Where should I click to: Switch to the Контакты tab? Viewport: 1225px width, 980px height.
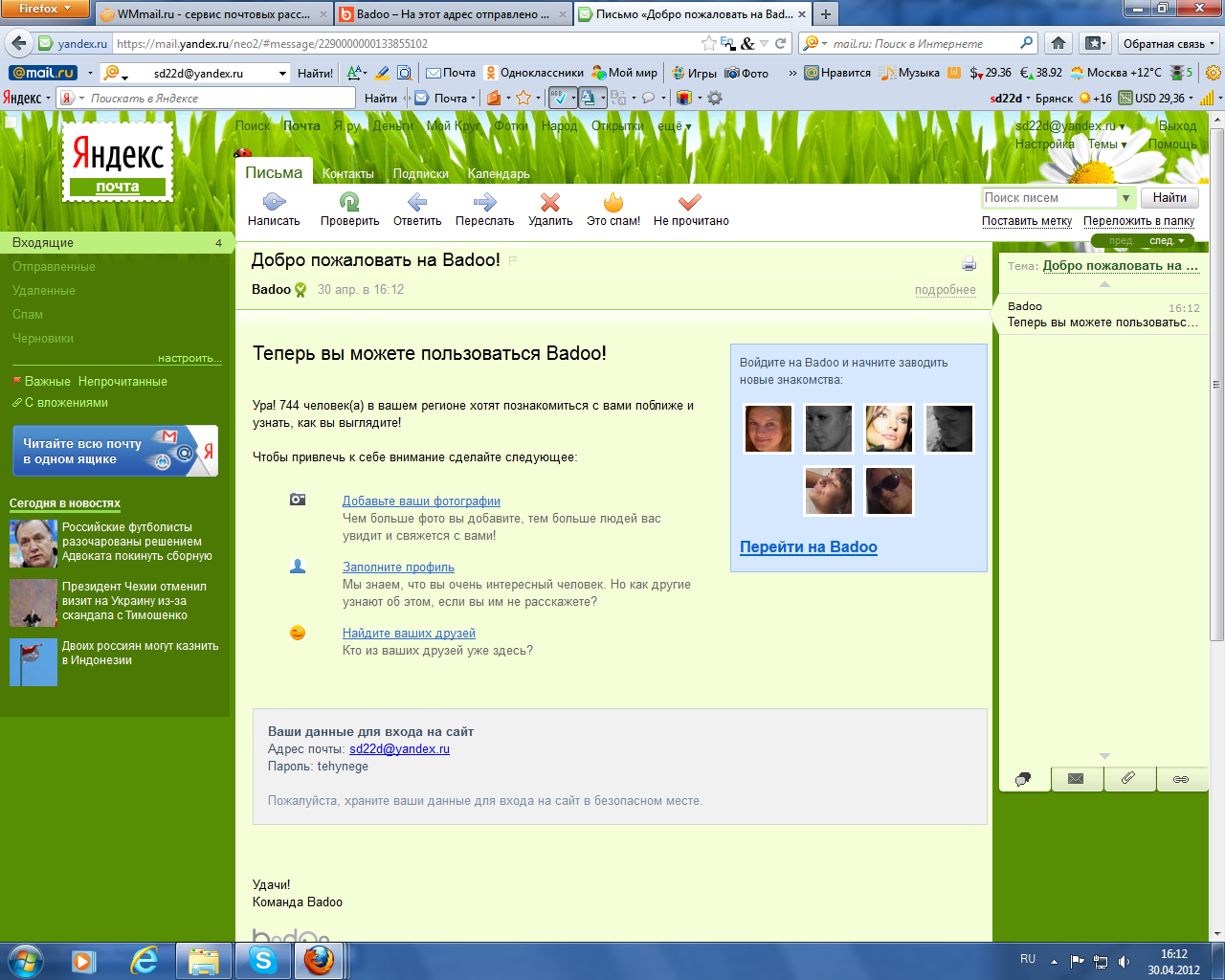pos(348,174)
